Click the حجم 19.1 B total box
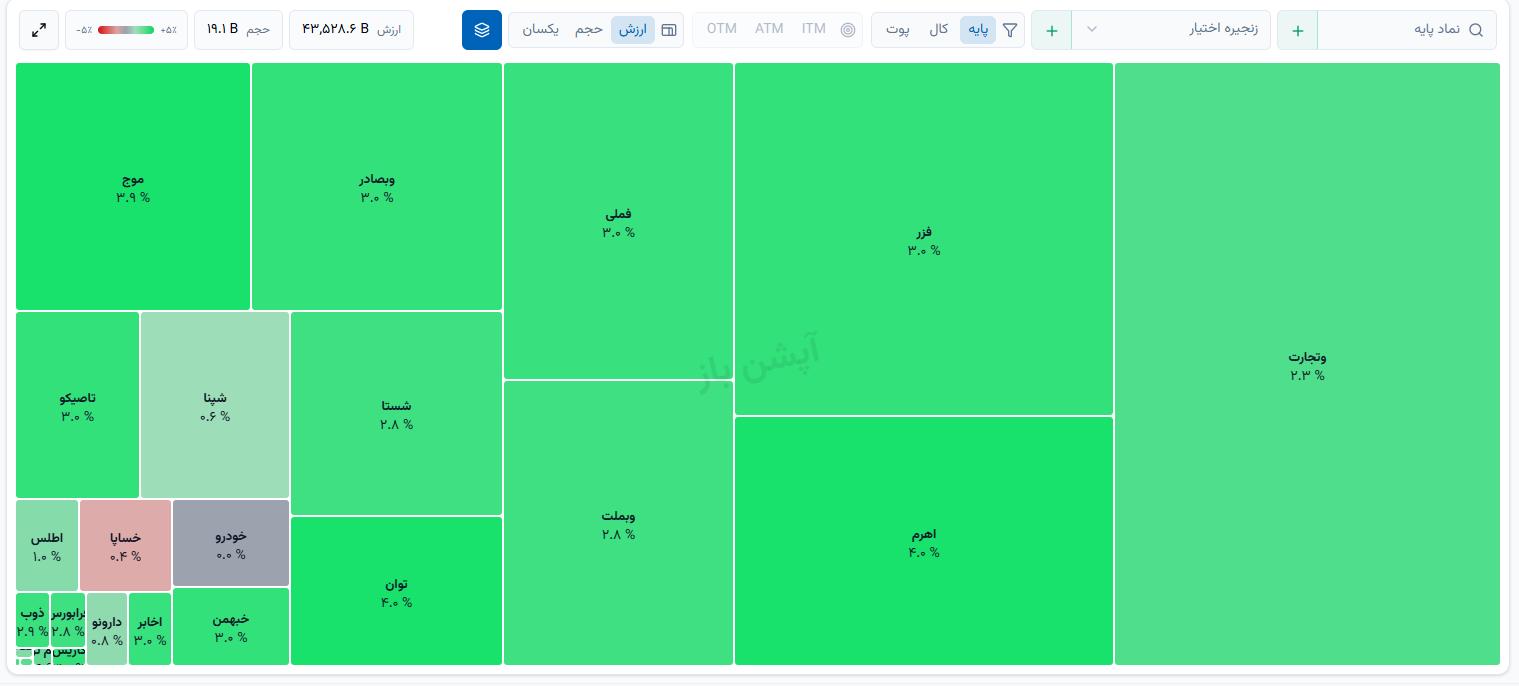1519x686 pixels. (x=238, y=30)
